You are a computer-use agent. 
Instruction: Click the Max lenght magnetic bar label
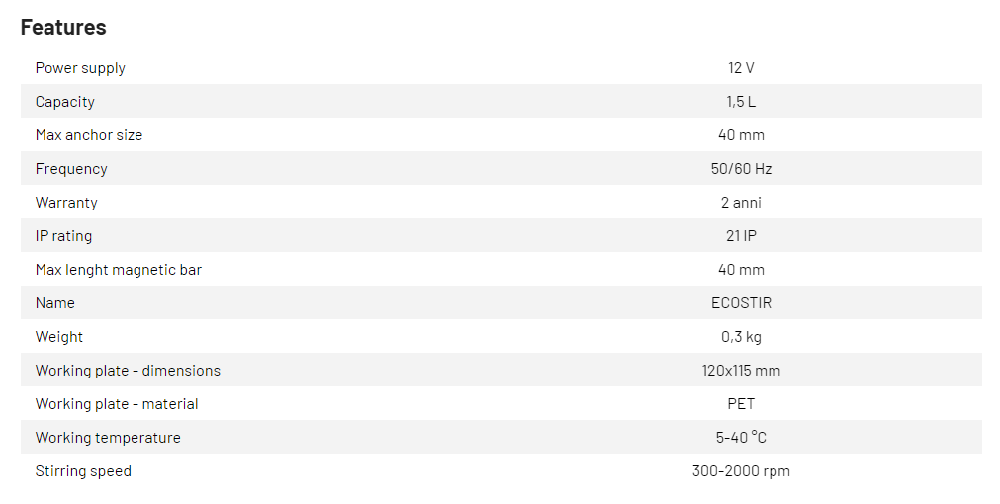point(119,270)
